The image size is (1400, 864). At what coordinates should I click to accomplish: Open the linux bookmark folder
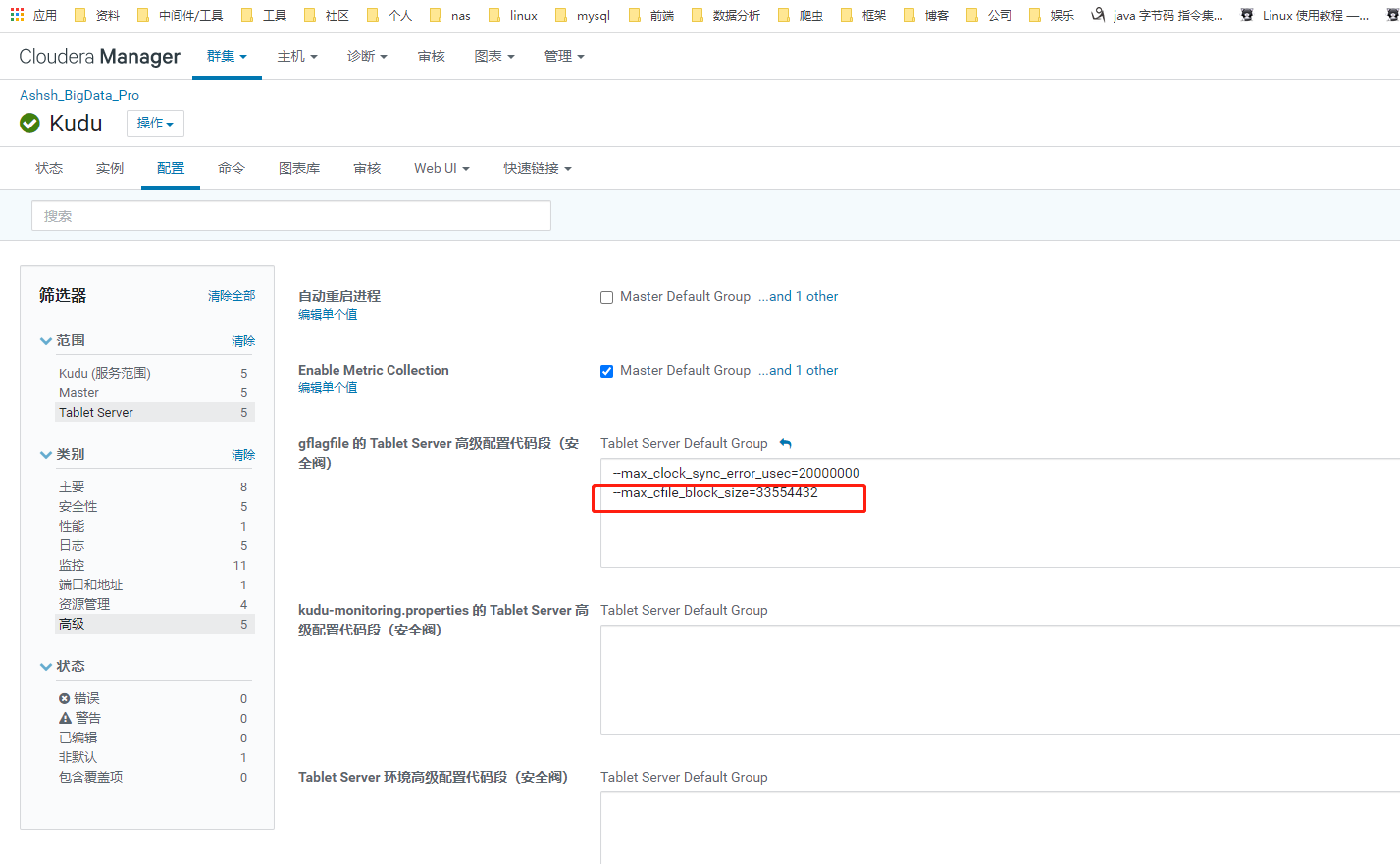[x=513, y=15]
